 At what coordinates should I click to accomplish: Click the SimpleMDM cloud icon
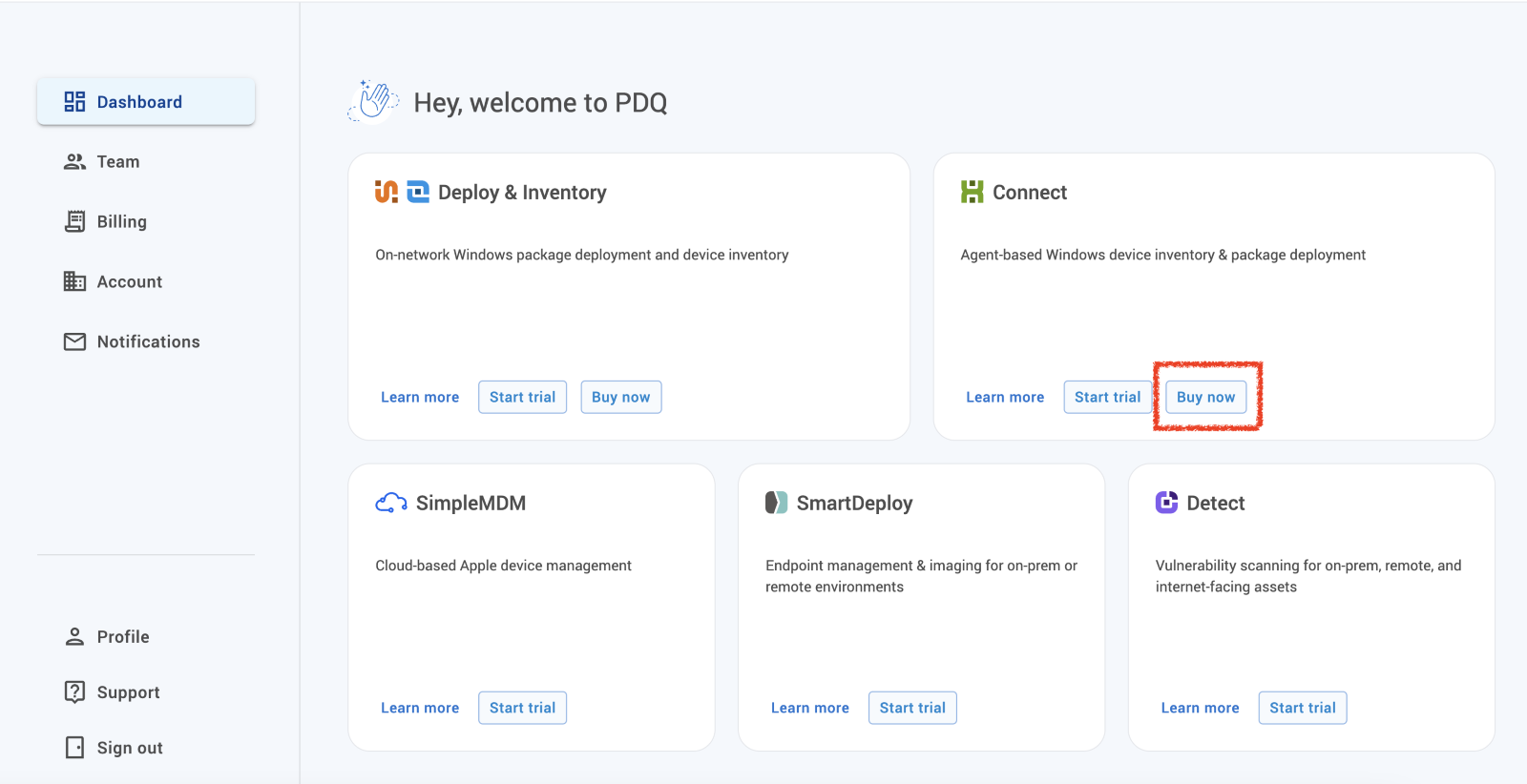click(x=391, y=503)
